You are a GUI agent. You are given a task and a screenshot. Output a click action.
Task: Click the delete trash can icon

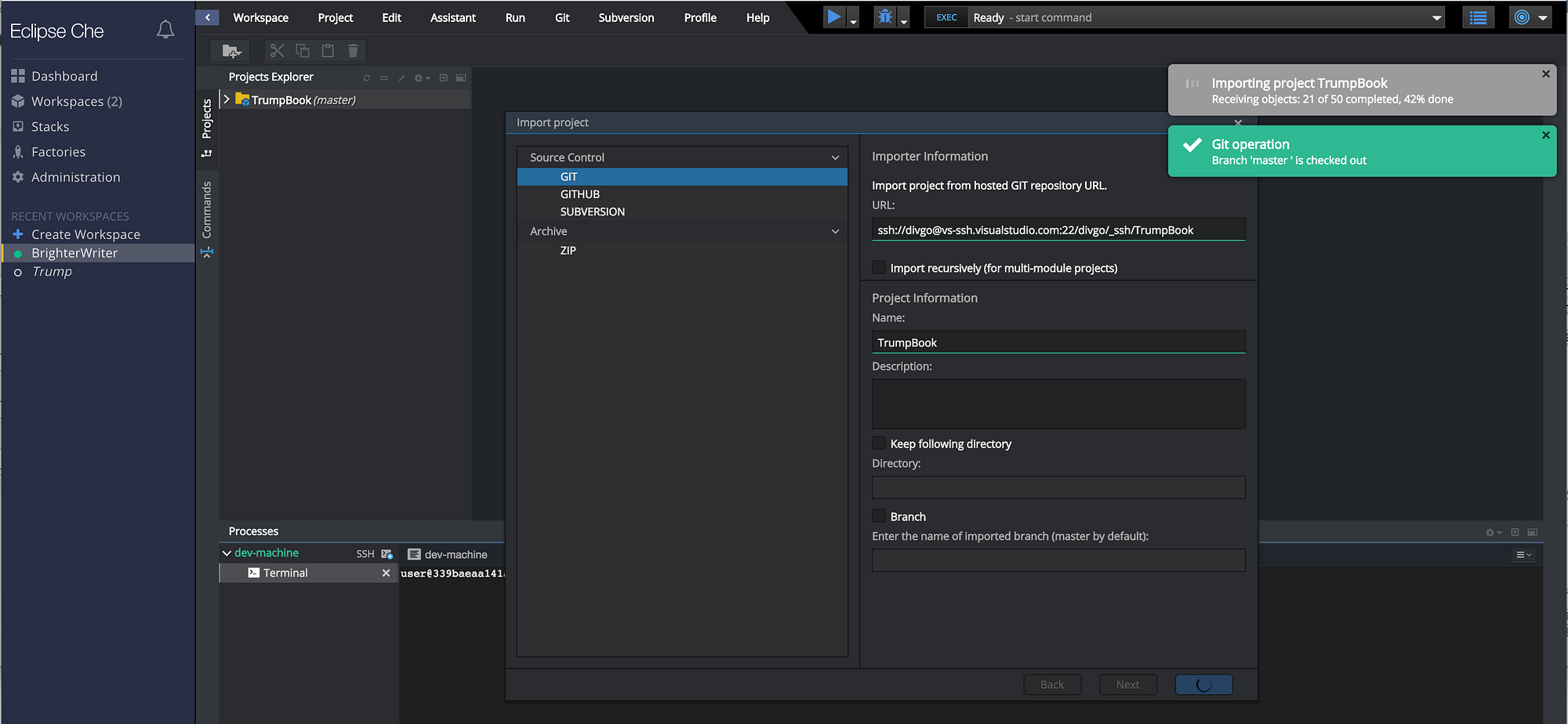[x=353, y=51]
